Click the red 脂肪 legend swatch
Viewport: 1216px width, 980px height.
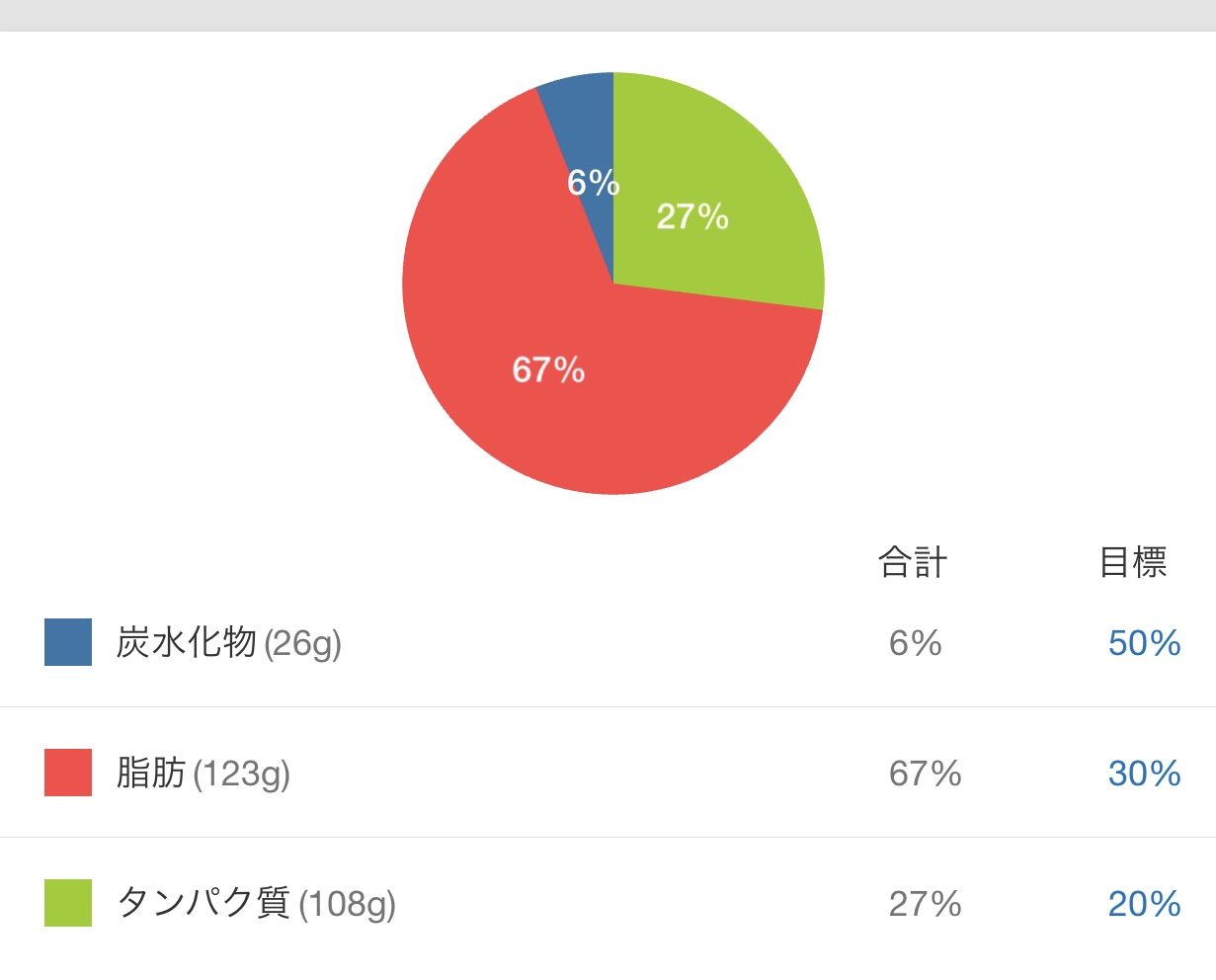(68, 773)
